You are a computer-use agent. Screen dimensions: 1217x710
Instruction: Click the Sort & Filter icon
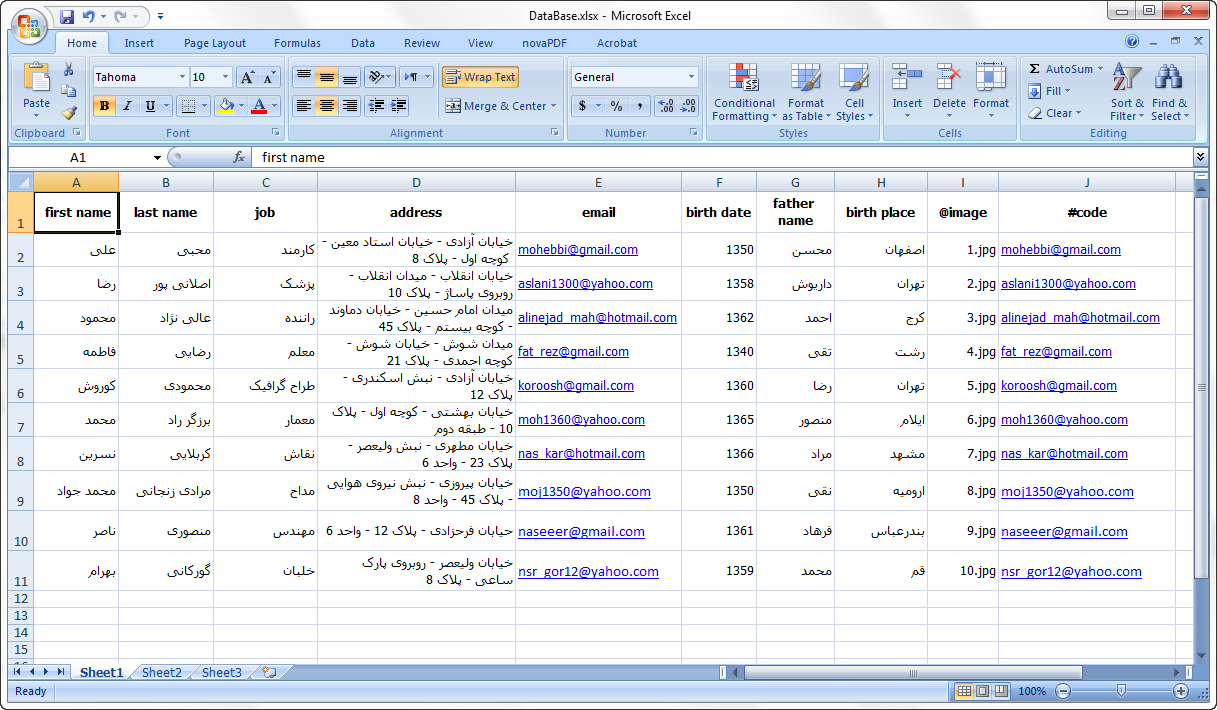pyautogui.click(x=1127, y=78)
